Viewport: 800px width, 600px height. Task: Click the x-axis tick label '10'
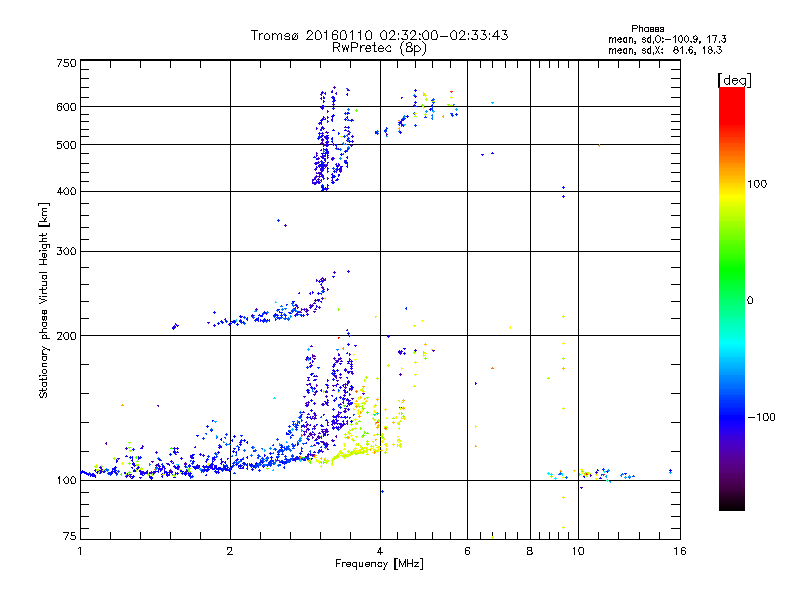[578, 551]
